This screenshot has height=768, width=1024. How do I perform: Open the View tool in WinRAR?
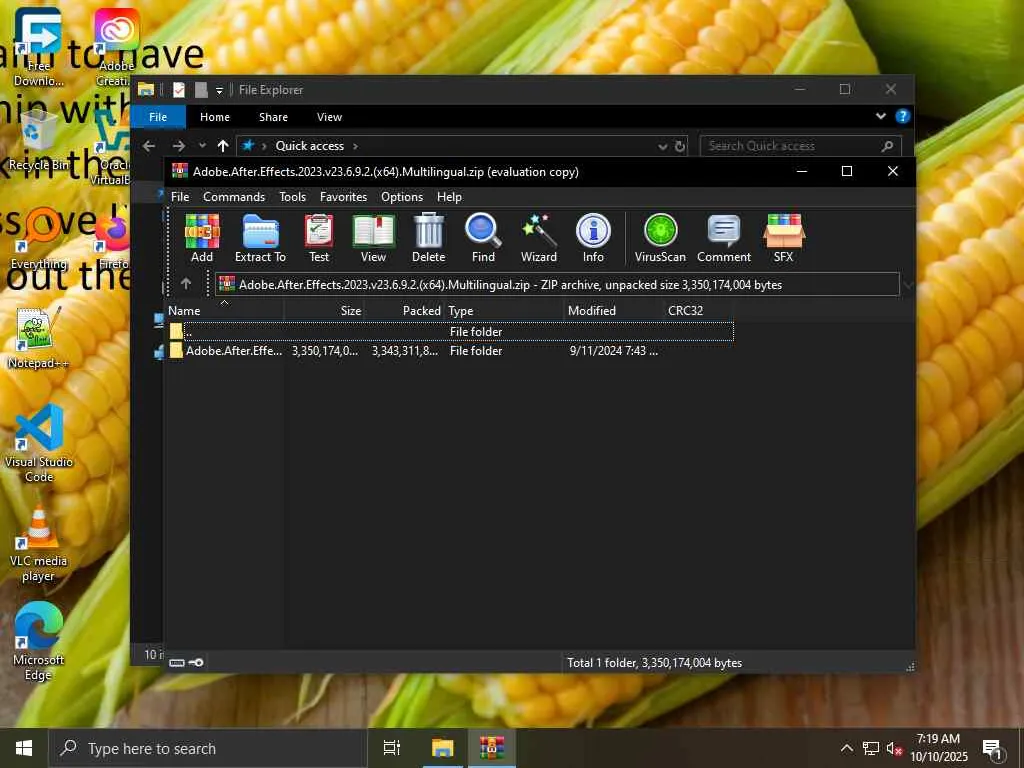(x=374, y=238)
